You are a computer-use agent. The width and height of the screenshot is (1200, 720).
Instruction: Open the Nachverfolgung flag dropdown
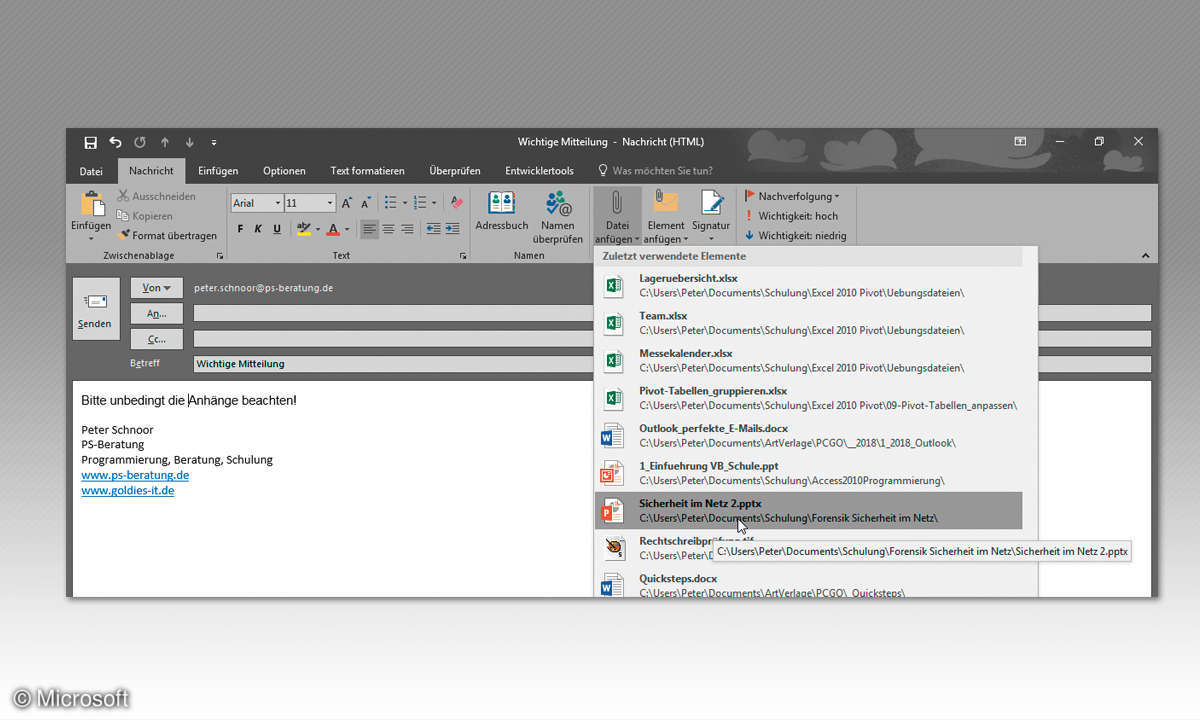click(x=793, y=196)
